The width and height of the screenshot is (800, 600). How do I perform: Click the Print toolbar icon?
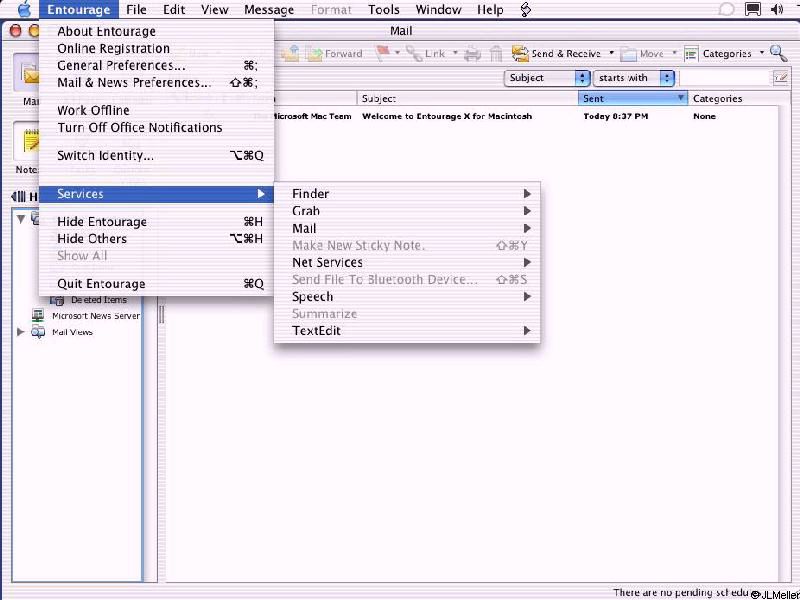[472, 54]
